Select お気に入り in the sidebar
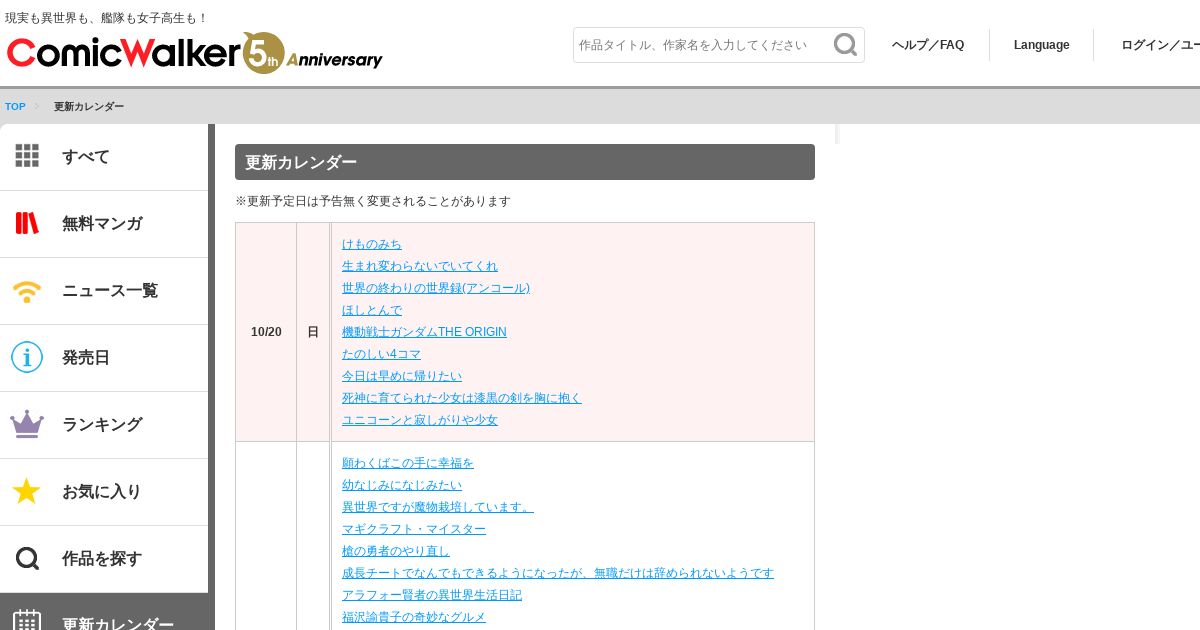The image size is (1200, 630). click(104, 492)
